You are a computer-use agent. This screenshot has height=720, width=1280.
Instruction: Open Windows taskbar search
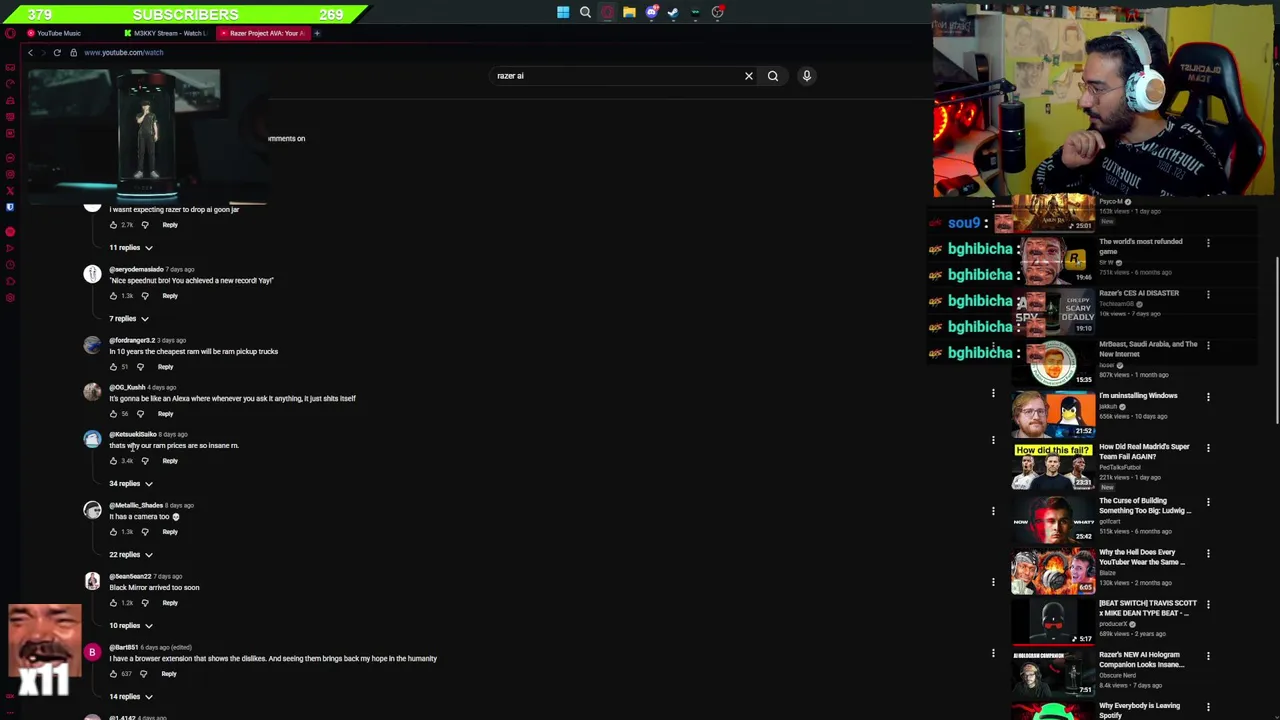[585, 12]
